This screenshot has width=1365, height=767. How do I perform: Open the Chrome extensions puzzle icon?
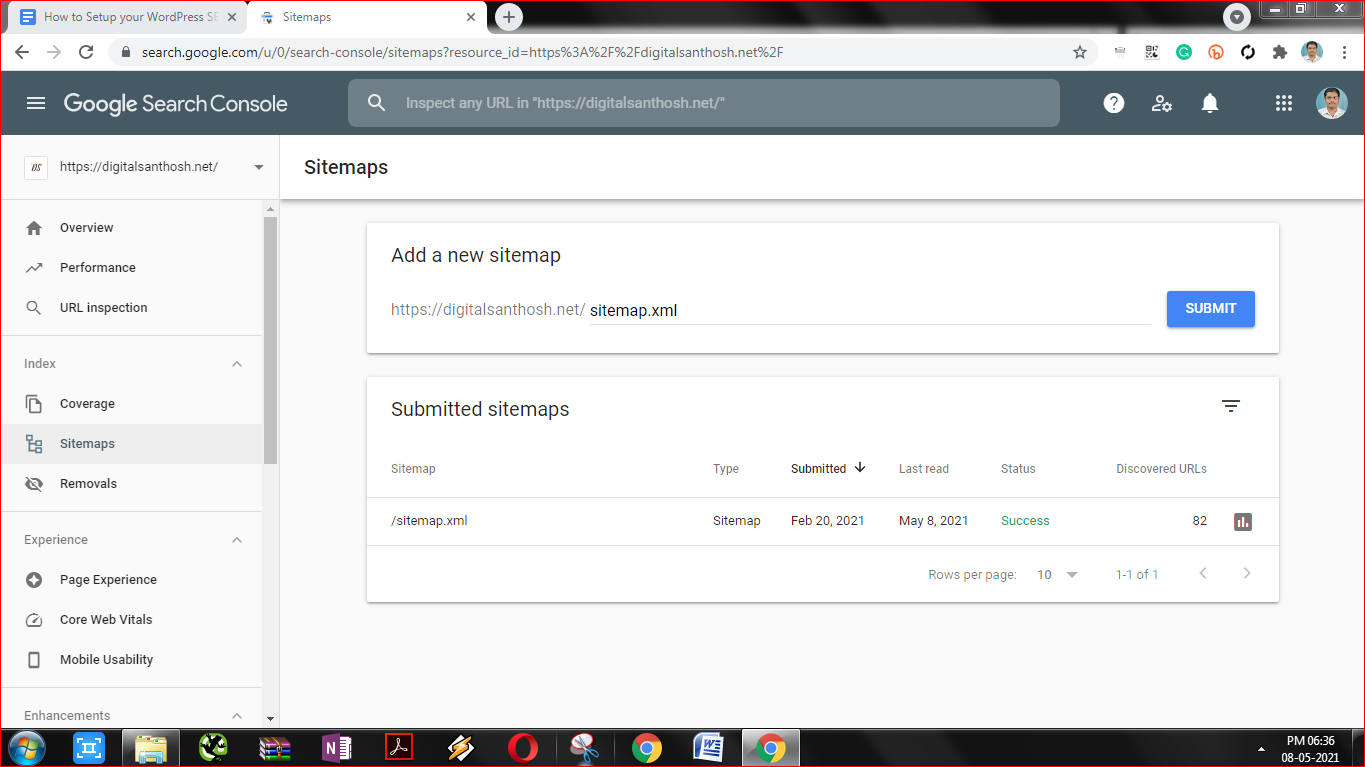pyautogui.click(x=1280, y=52)
